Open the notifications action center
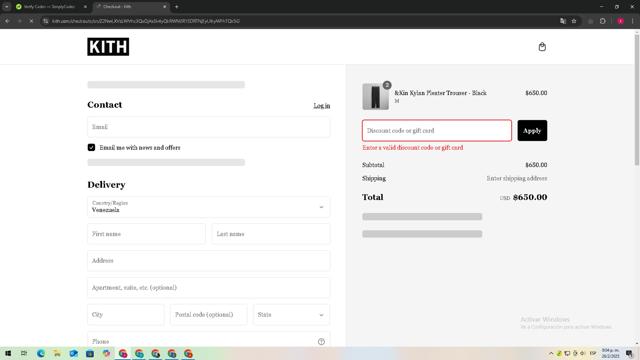This screenshot has width=640, height=360. click(629, 353)
